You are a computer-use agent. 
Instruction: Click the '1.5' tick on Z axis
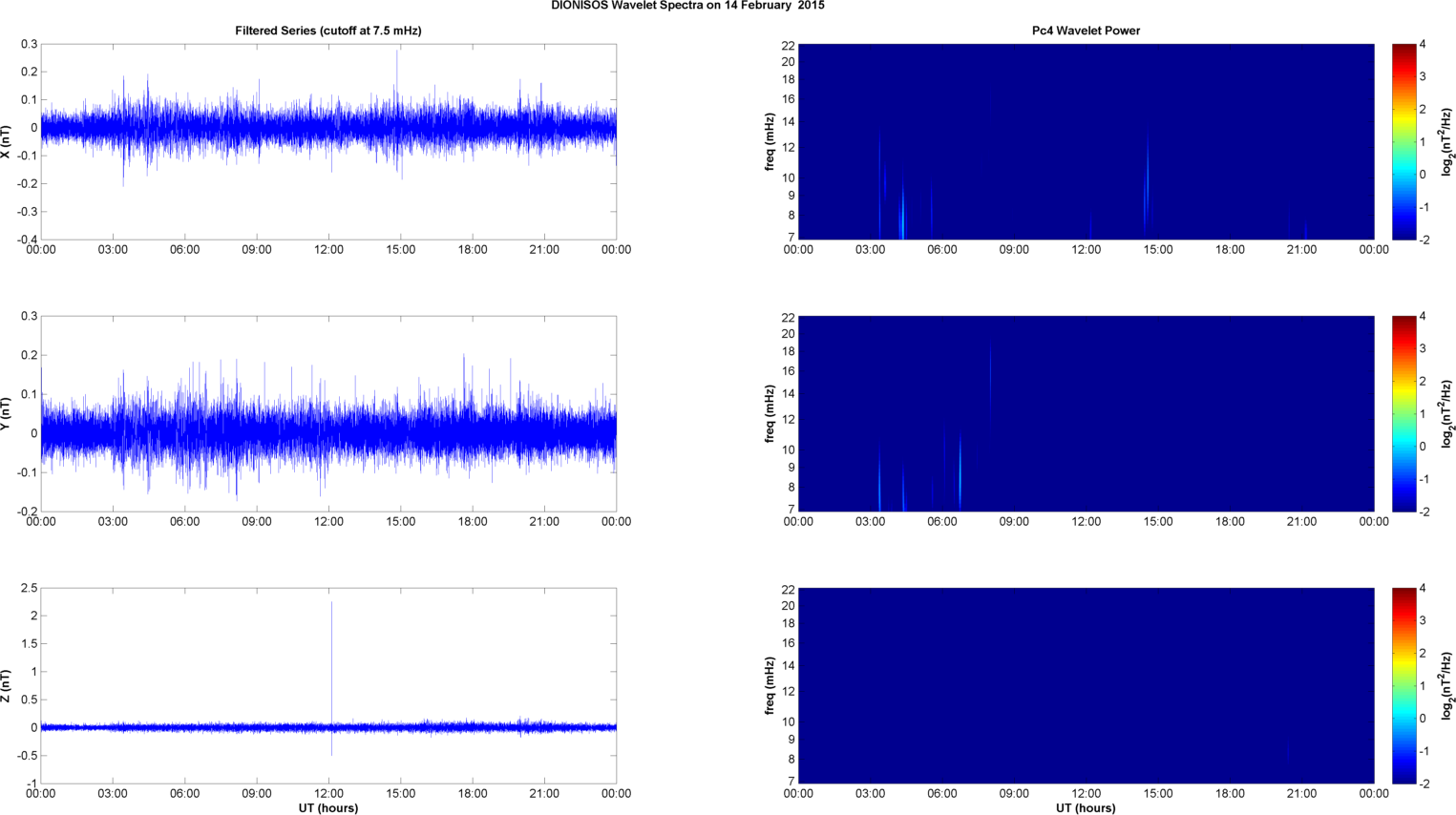[29, 644]
